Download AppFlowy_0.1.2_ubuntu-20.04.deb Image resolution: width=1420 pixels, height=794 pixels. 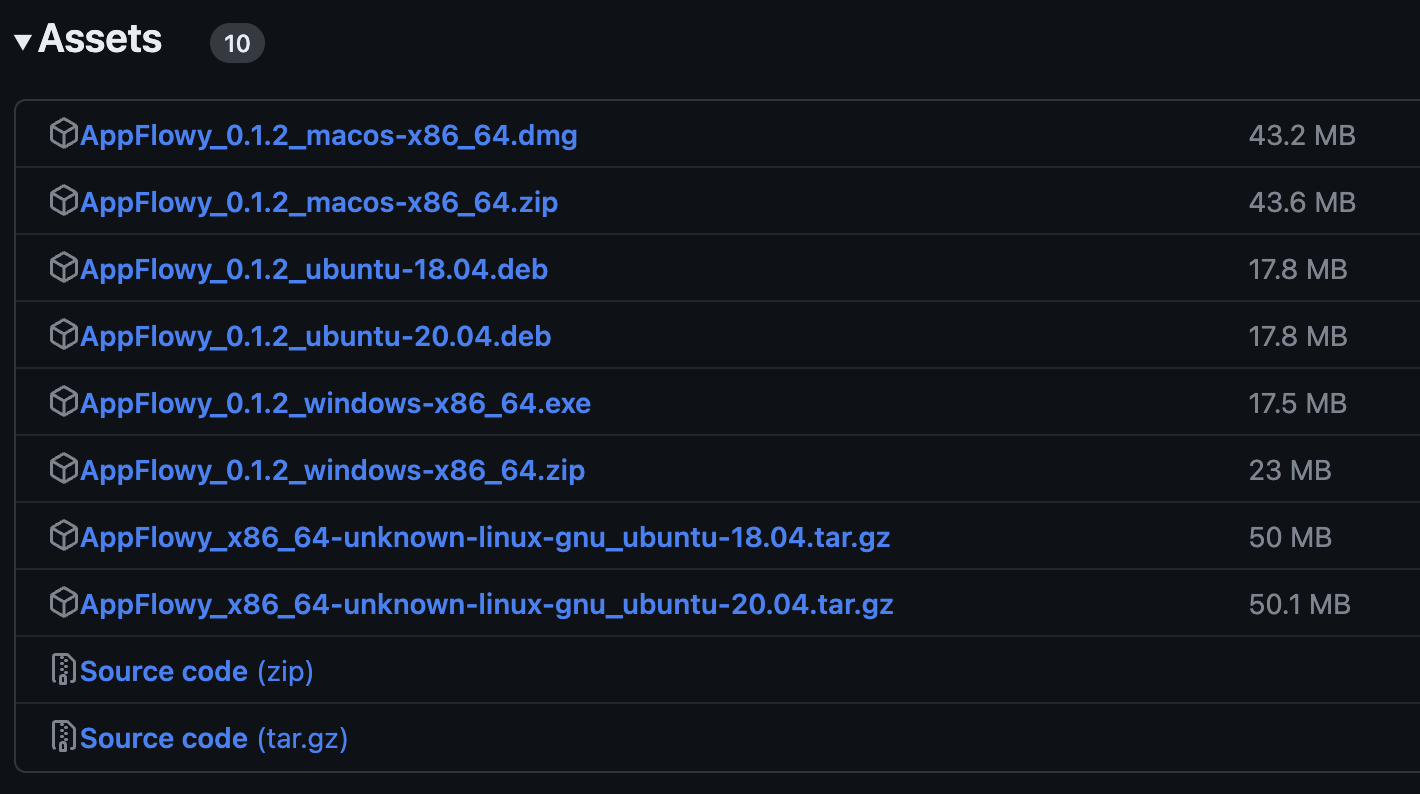[x=315, y=336]
